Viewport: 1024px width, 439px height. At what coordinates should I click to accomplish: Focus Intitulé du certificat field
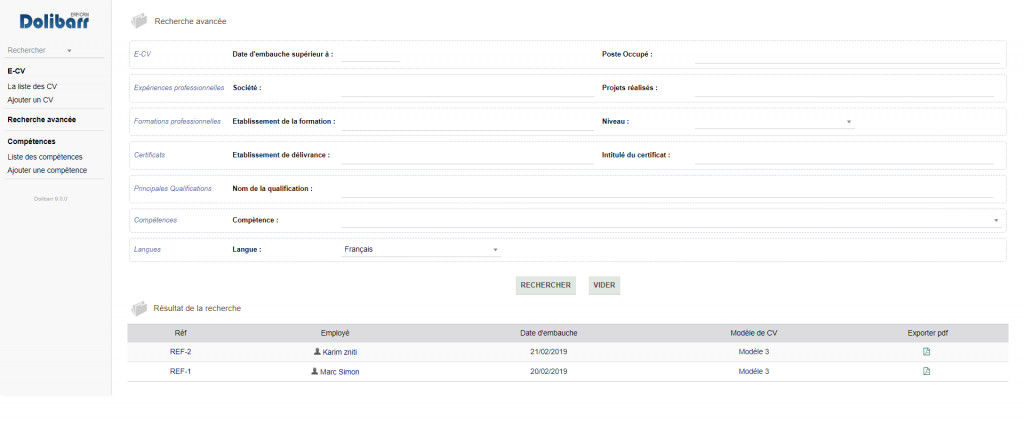click(844, 157)
